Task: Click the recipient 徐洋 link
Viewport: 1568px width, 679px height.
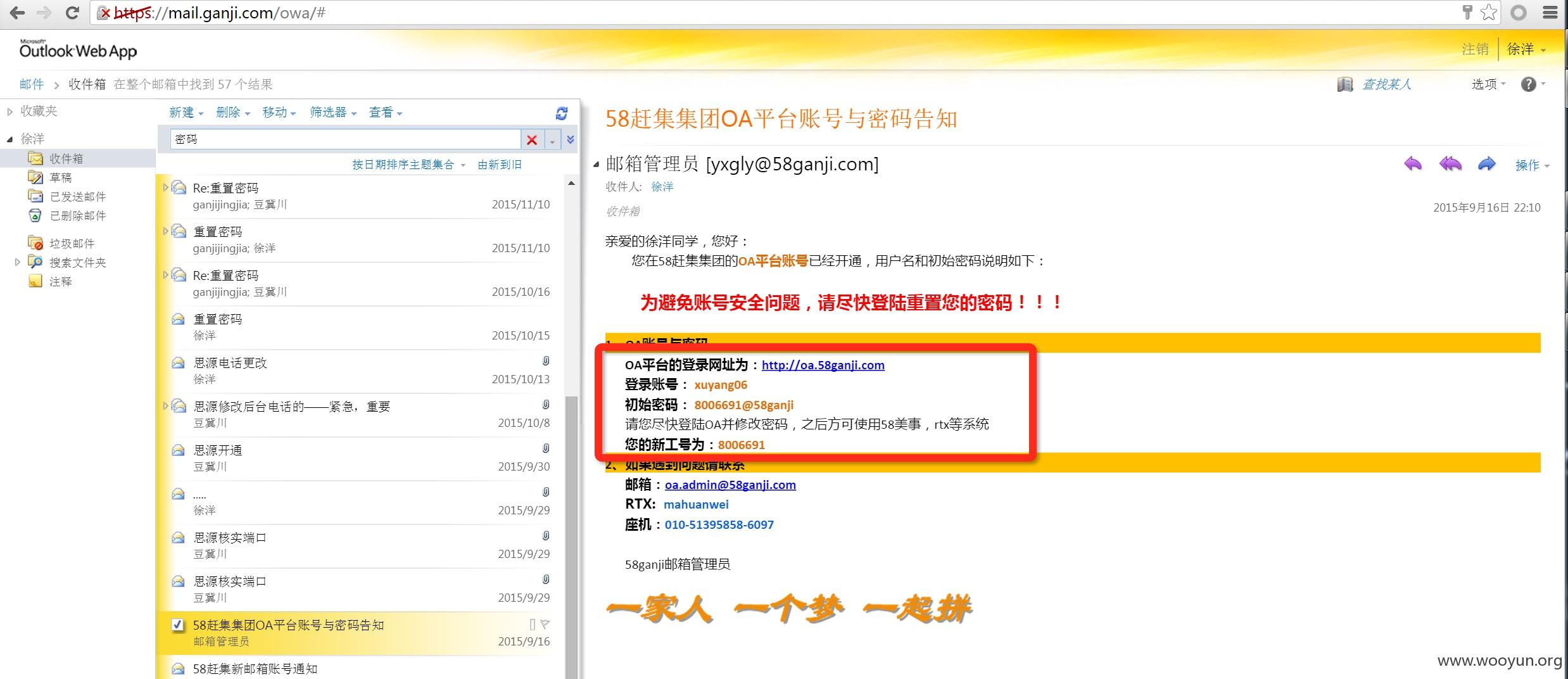Action: point(662,187)
